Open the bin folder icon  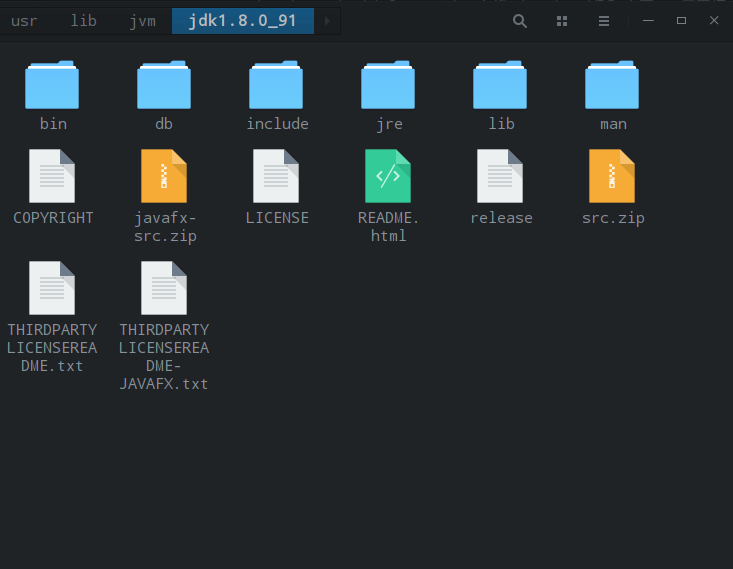pos(52,85)
